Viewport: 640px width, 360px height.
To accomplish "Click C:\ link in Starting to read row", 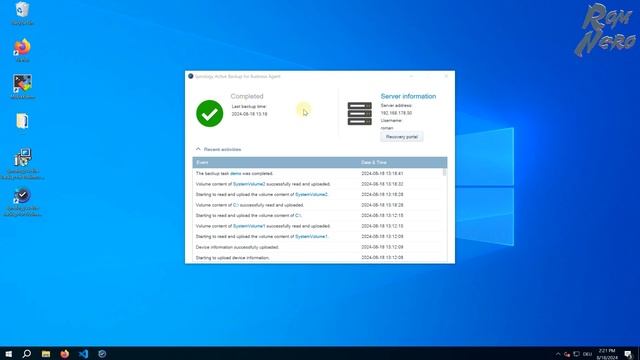I will [x=298, y=216].
